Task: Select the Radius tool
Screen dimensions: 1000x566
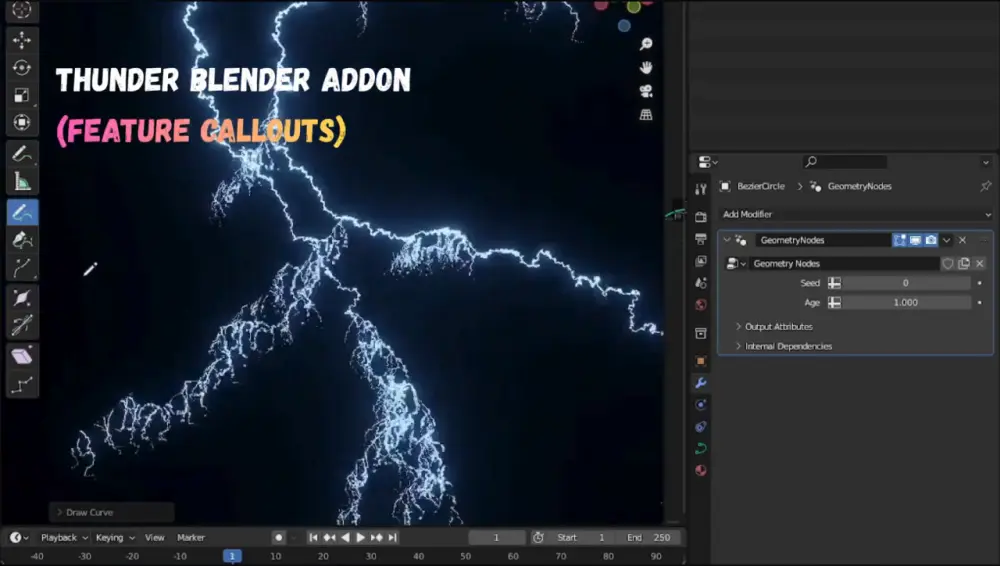Action: tap(22, 298)
